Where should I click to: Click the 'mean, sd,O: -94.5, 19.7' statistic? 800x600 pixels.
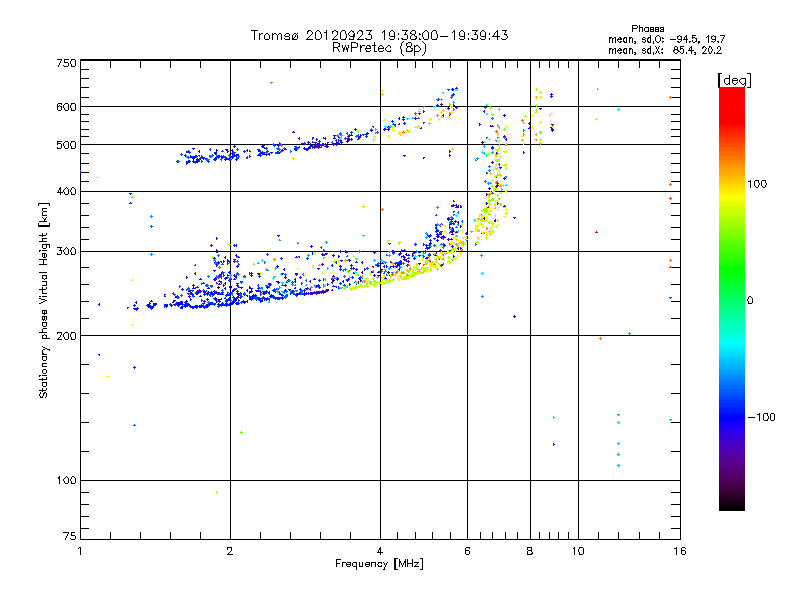tap(666, 39)
